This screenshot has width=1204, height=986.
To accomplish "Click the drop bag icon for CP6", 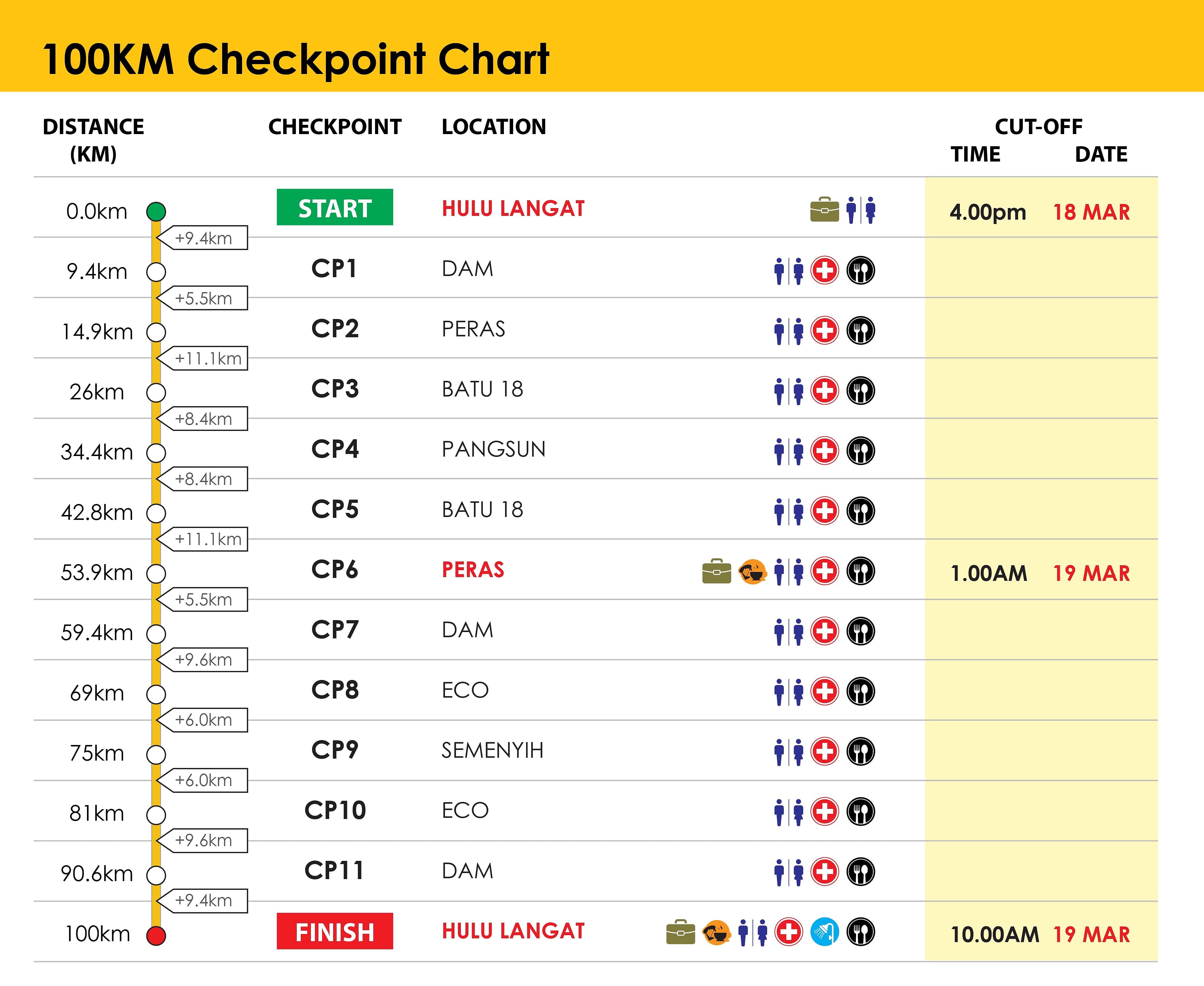I will pos(716,571).
